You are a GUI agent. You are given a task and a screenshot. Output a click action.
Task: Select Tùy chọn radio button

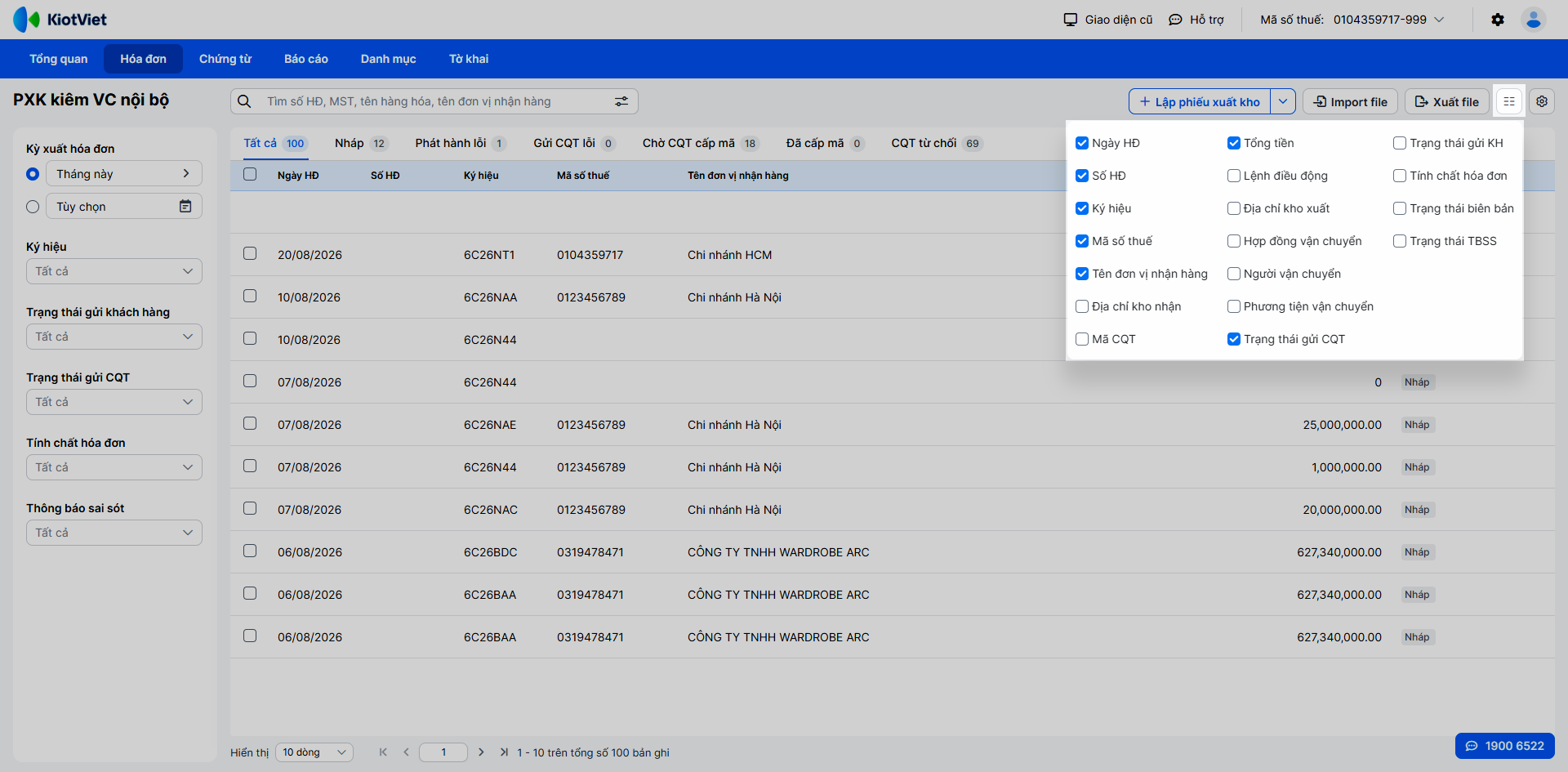pos(33,207)
